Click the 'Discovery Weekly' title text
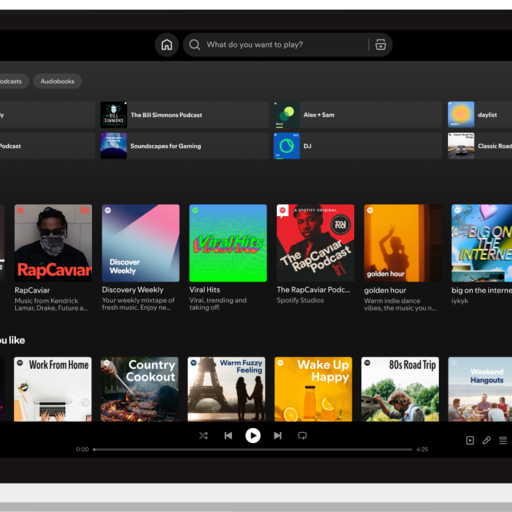Screen dimensions: 512x512 [x=133, y=290]
